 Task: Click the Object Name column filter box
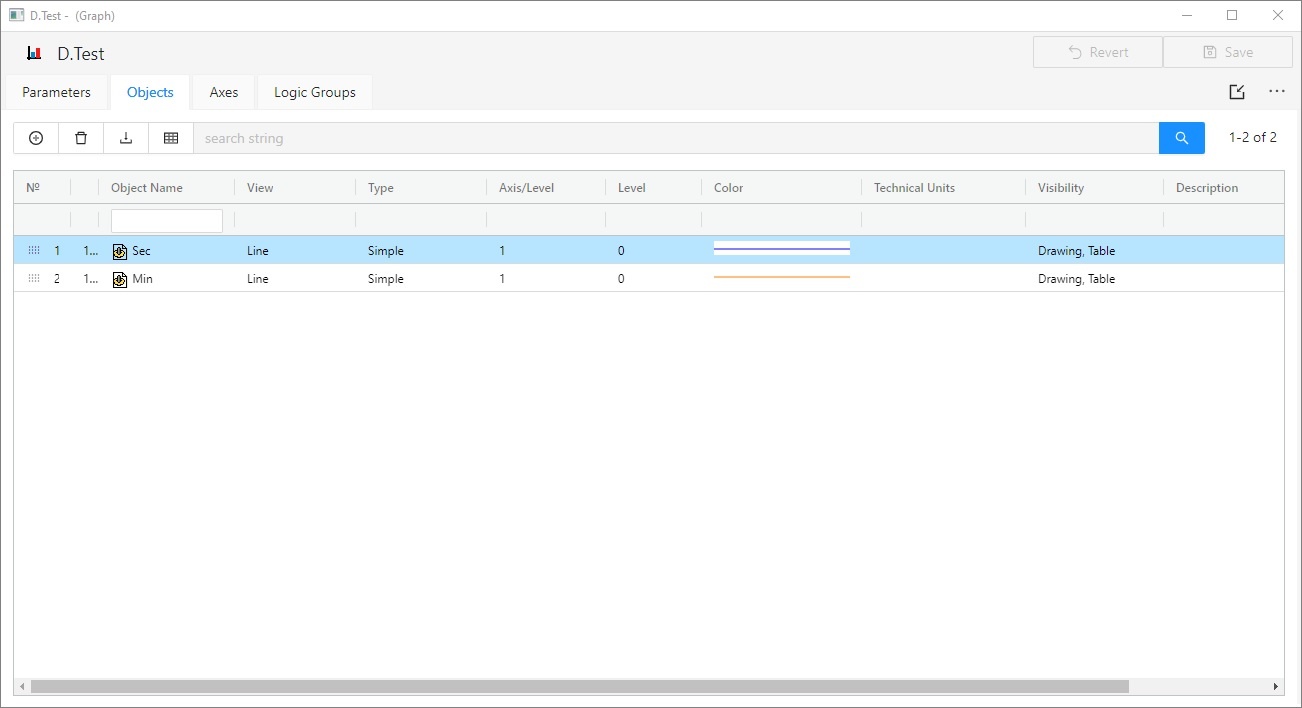pyautogui.click(x=167, y=221)
